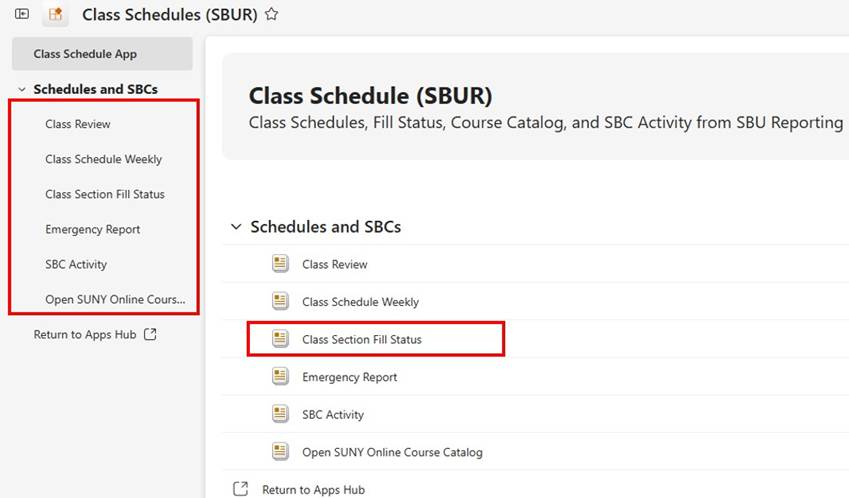849x498 pixels.
Task: Choose SBC Activity in the sidebar
Action: 76,265
